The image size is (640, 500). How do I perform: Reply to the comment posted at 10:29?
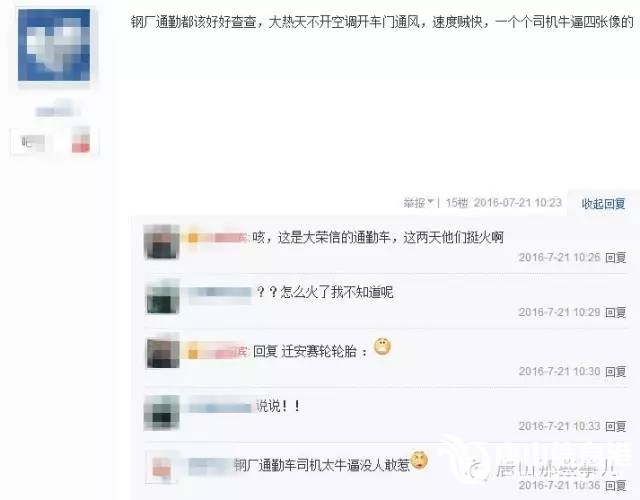pyautogui.click(x=616, y=313)
